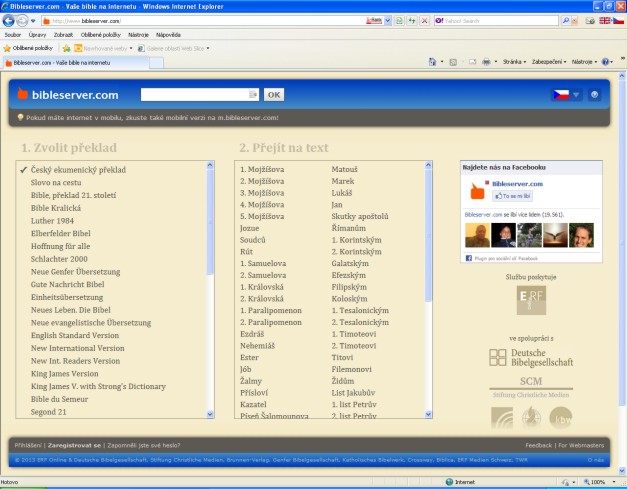Open the Oblíbené položky menu
Screen dimensions: 627x489
pos(100,35)
